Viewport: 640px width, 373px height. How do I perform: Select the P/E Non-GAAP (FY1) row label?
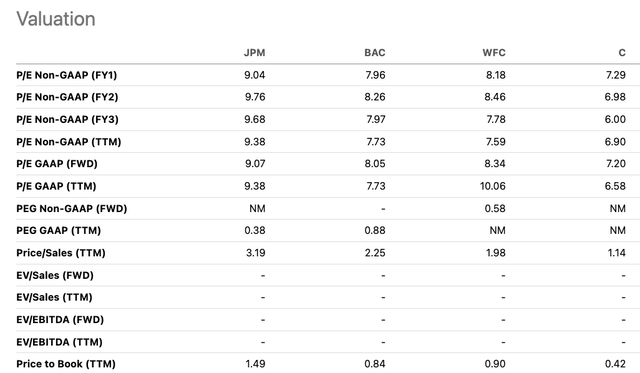point(67,75)
